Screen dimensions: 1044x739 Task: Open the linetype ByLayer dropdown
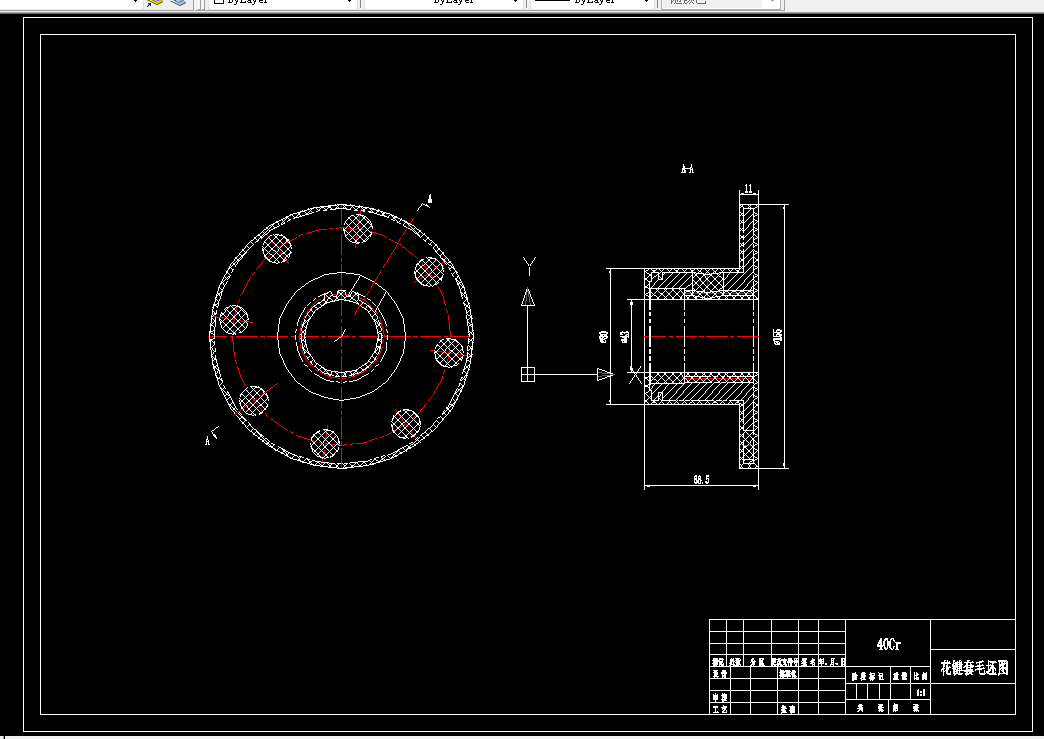[x=442, y=3]
